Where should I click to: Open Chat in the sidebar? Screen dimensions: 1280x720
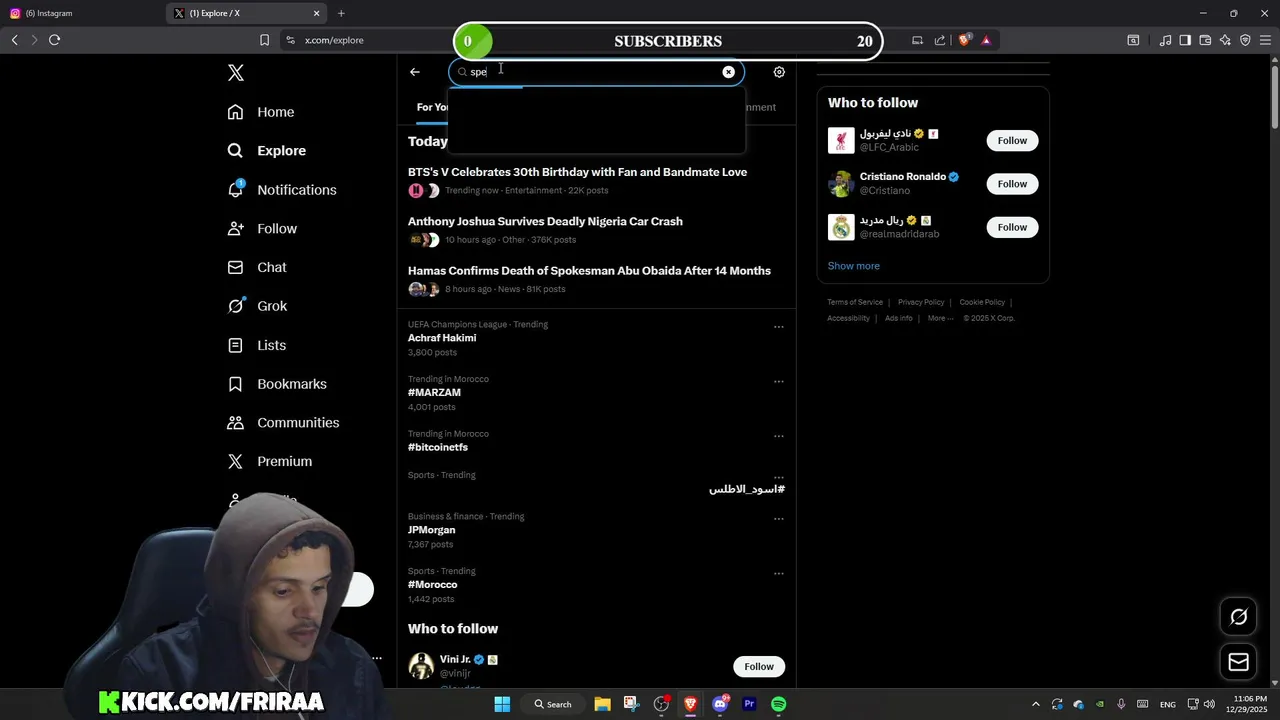(257, 268)
